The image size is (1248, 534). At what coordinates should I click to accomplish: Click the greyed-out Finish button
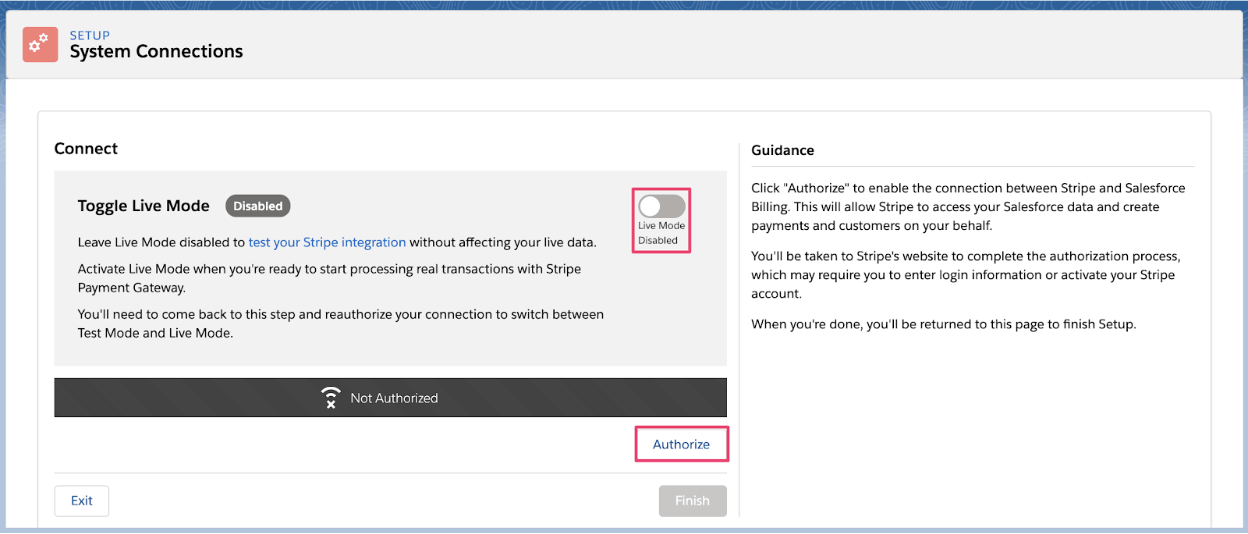pyautogui.click(x=692, y=501)
